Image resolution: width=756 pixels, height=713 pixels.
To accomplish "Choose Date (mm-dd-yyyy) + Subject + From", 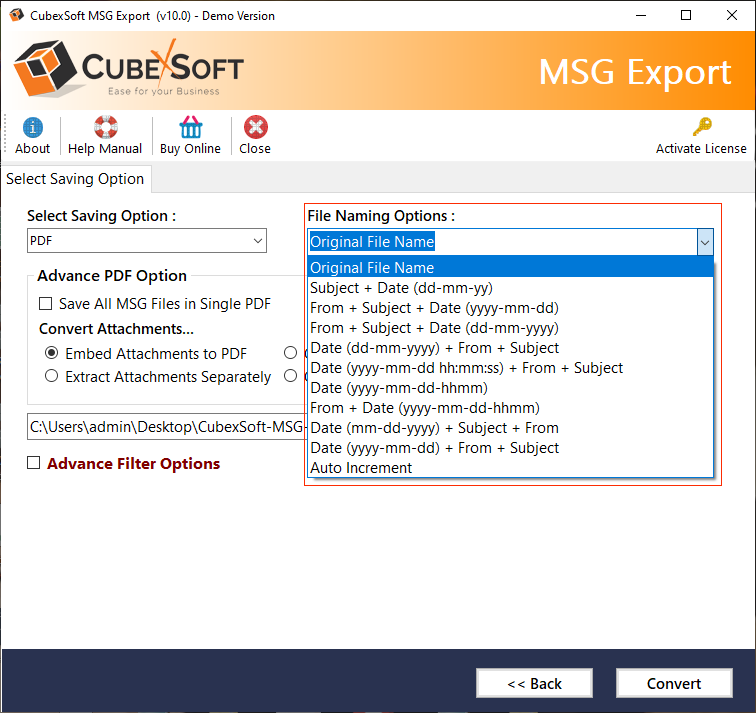I will coord(510,428).
